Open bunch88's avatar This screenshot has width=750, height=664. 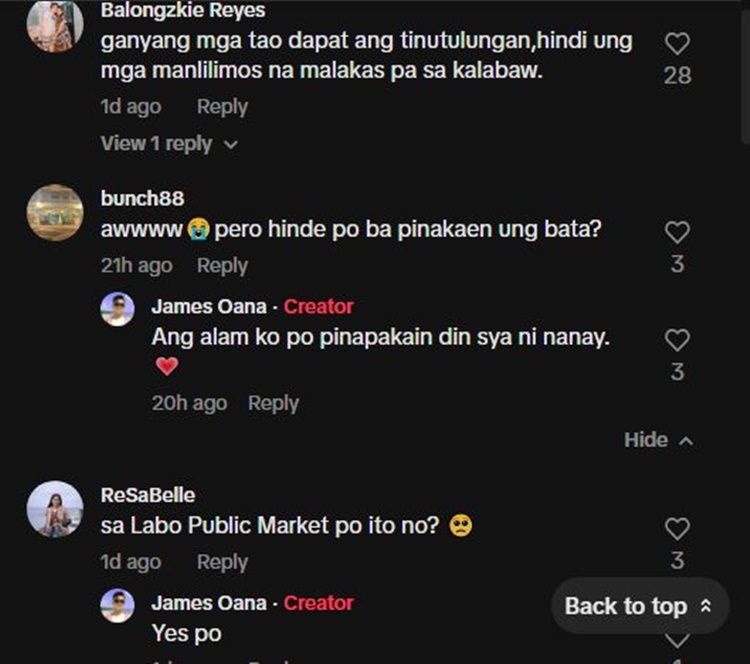coord(55,212)
